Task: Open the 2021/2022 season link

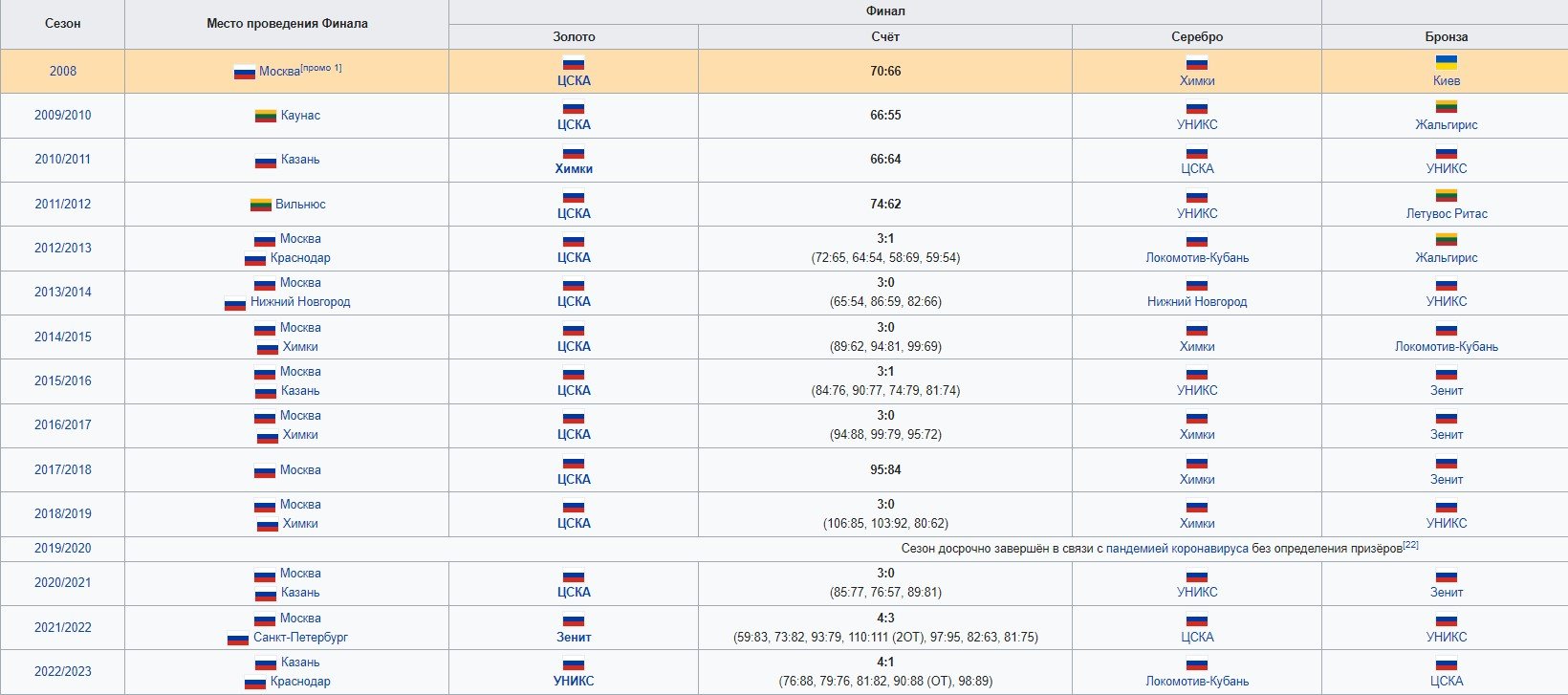Action: coord(63,628)
